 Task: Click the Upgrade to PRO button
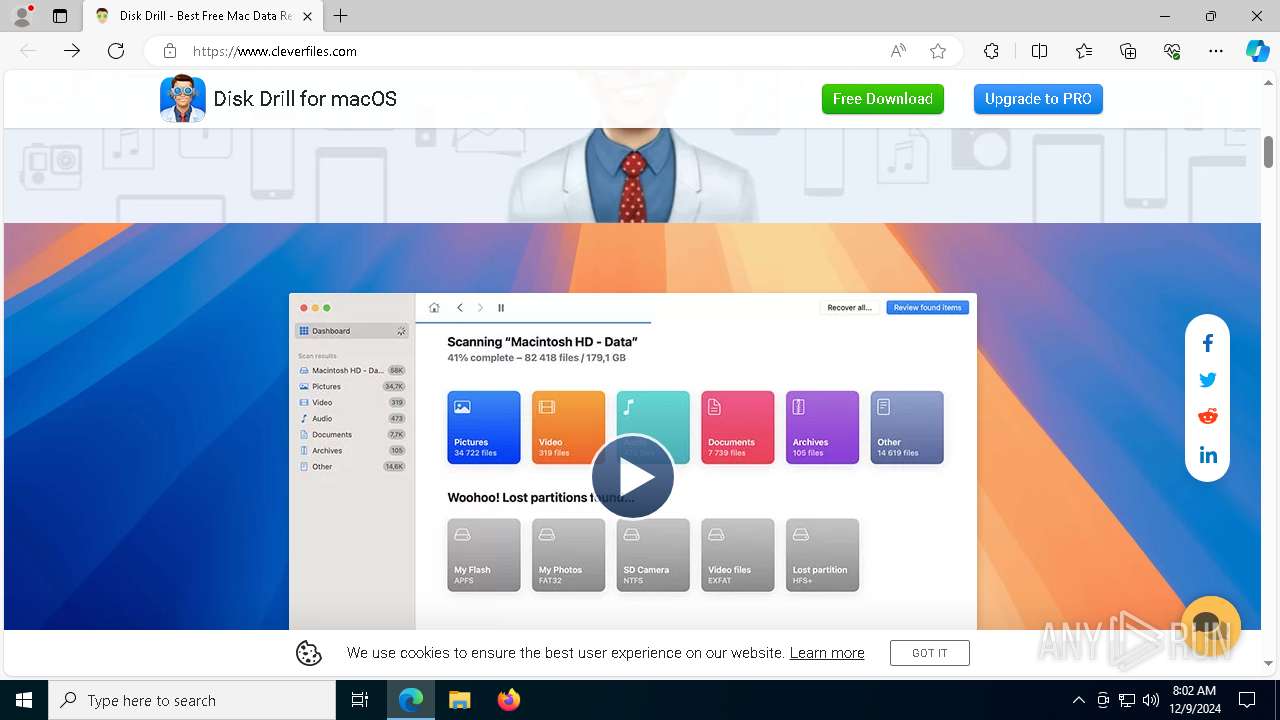tap(1038, 99)
